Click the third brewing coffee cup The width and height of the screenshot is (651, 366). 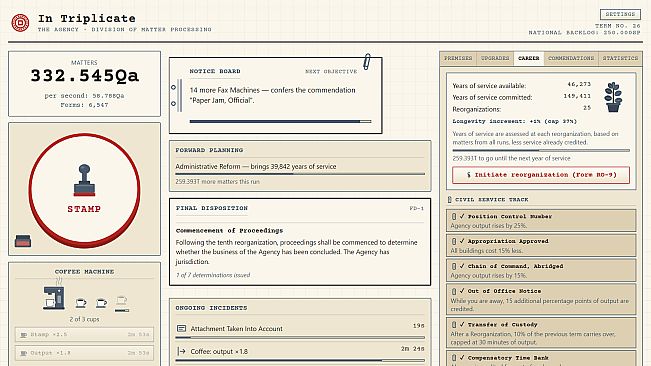122,300
